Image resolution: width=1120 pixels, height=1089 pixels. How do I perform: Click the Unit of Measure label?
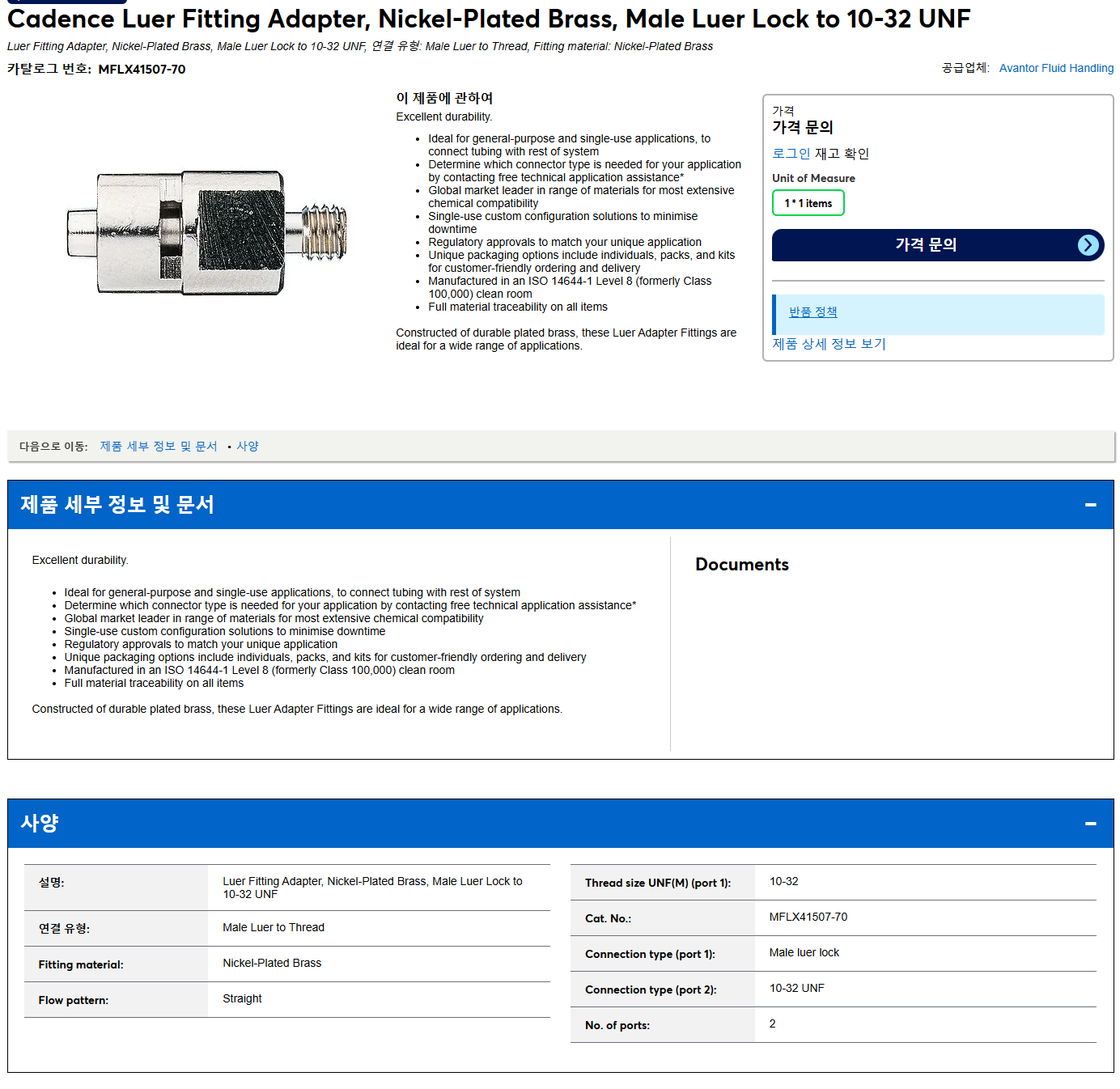click(x=813, y=179)
